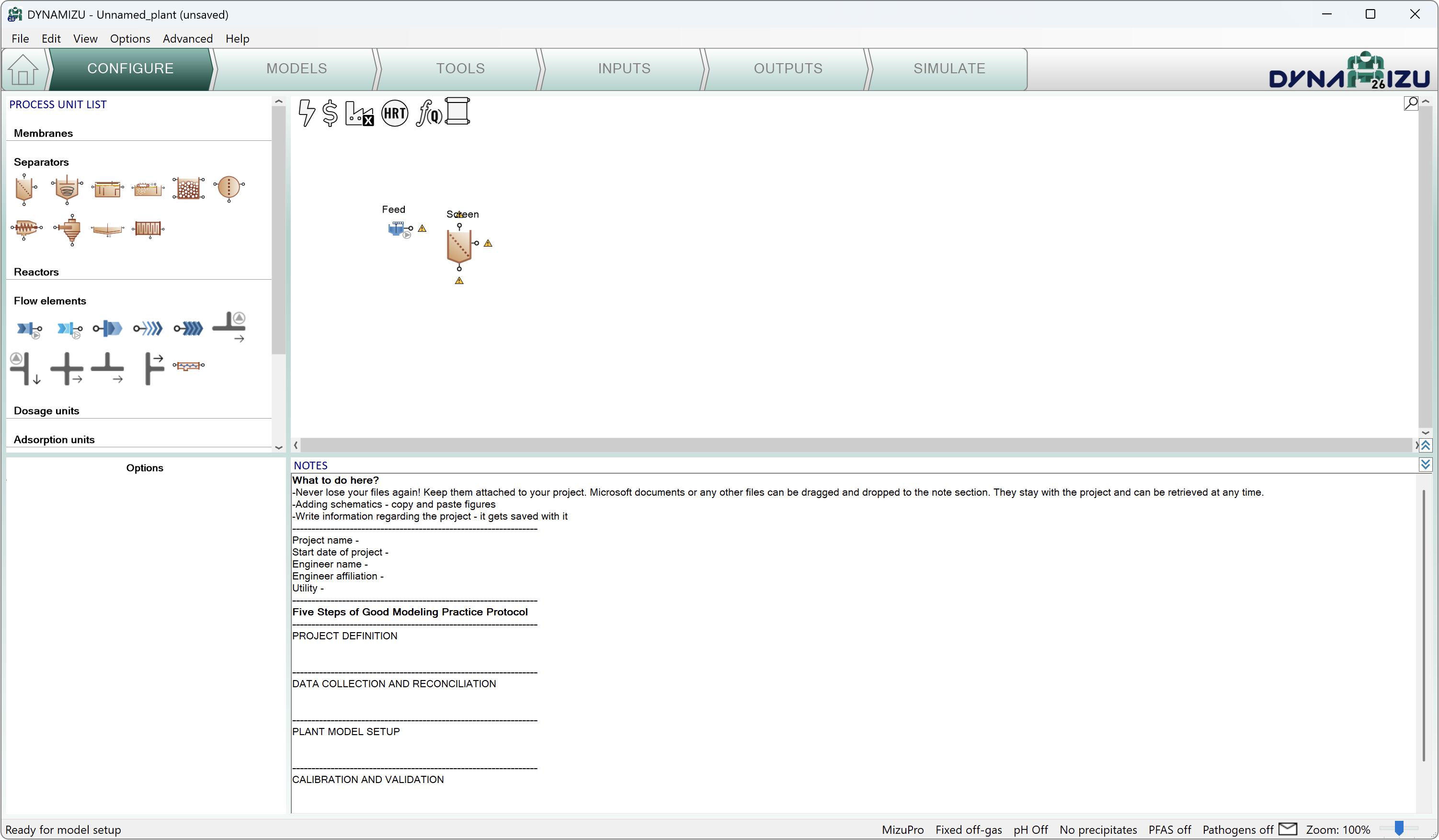The width and height of the screenshot is (1439, 840).
Task: Select the granular media filter separator icon
Action: [188, 188]
